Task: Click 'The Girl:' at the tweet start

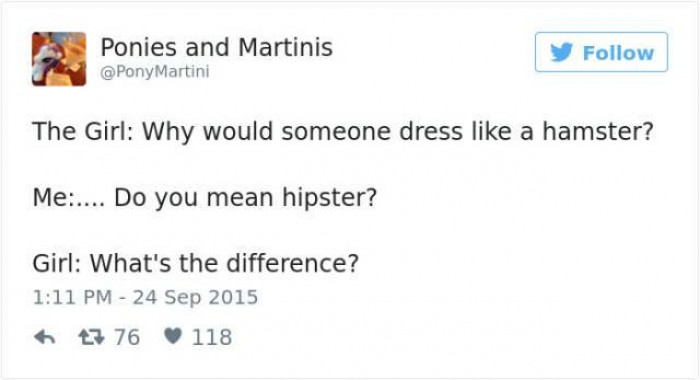Action: 83,131
